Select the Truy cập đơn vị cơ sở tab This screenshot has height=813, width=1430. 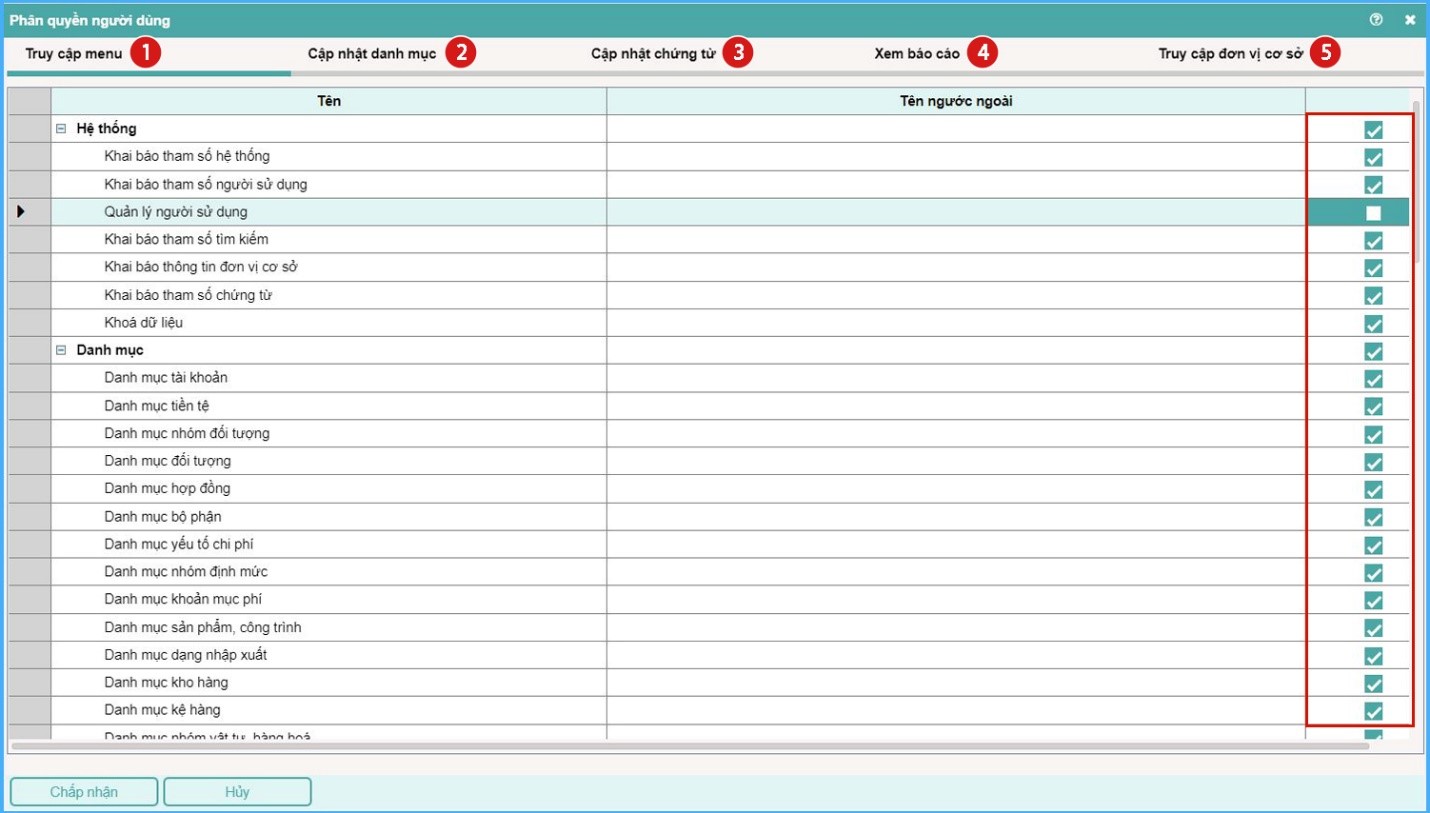coord(1230,54)
